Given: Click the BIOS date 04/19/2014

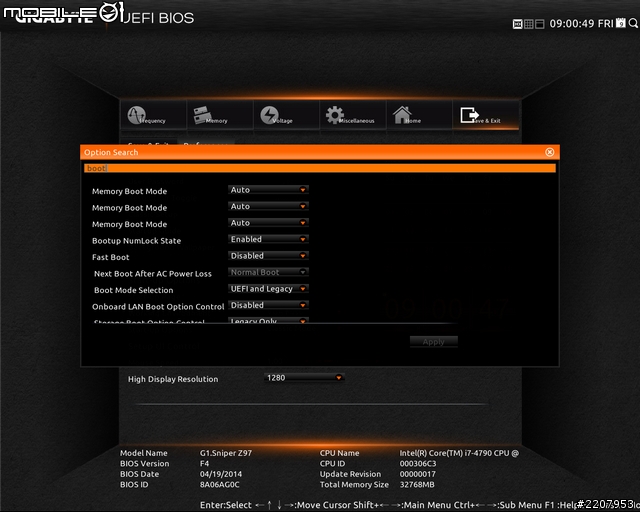Looking at the screenshot, I should coord(221,474).
